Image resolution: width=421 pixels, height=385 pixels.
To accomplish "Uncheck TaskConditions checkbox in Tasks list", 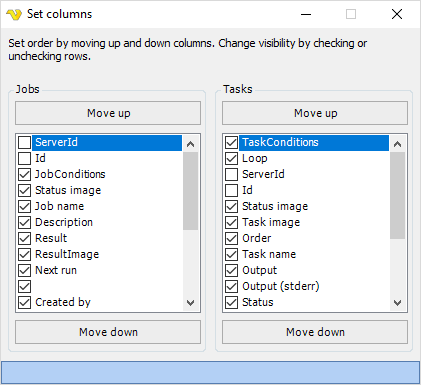I will (231, 142).
